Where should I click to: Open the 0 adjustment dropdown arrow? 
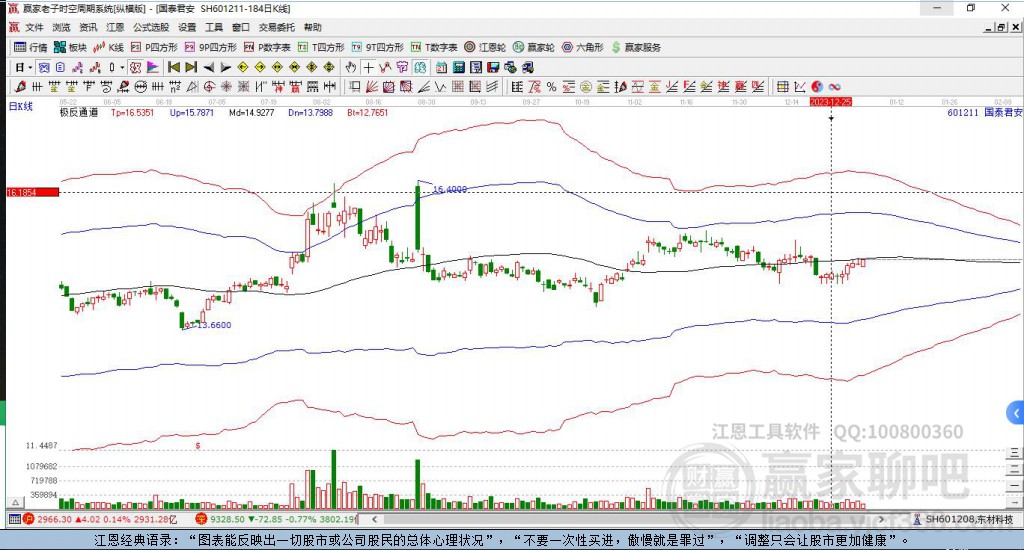(x=122, y=67)
